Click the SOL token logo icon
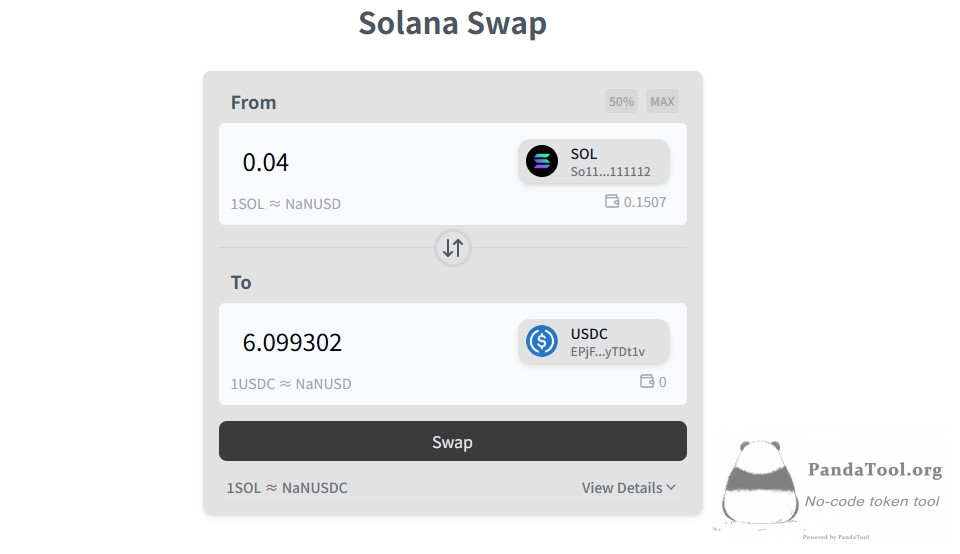 click(x=542, y=162)
